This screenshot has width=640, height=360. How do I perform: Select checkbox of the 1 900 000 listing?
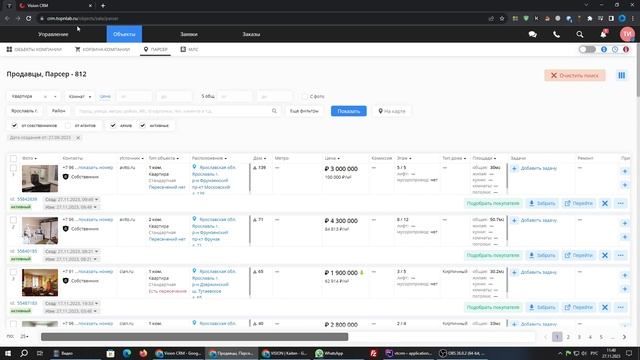[x=13, y=272]
